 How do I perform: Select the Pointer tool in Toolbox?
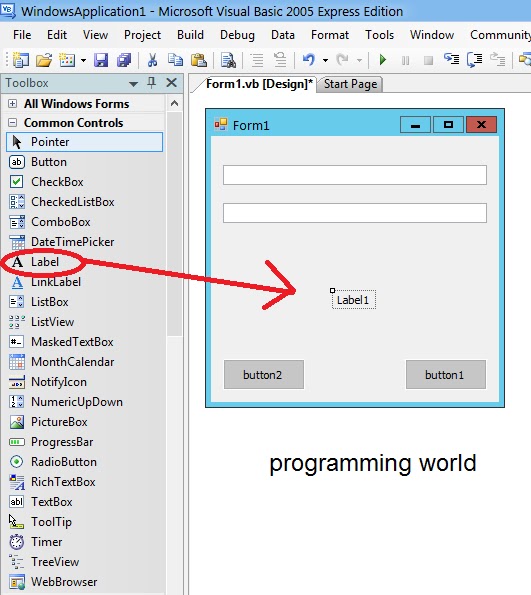click(85, 142)
